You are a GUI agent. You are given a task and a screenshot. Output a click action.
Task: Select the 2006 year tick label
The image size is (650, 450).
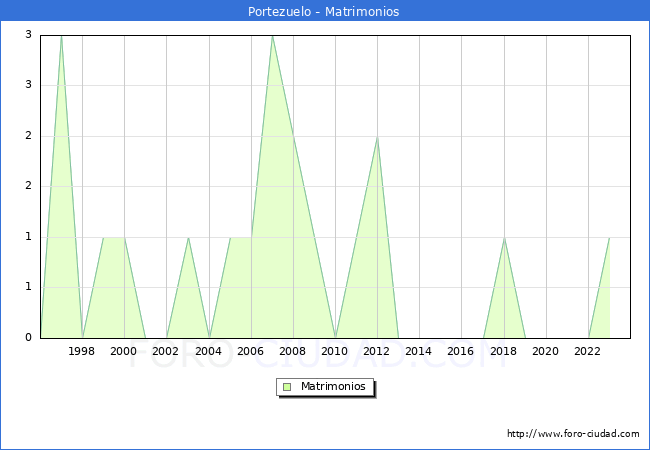point(250,351)
